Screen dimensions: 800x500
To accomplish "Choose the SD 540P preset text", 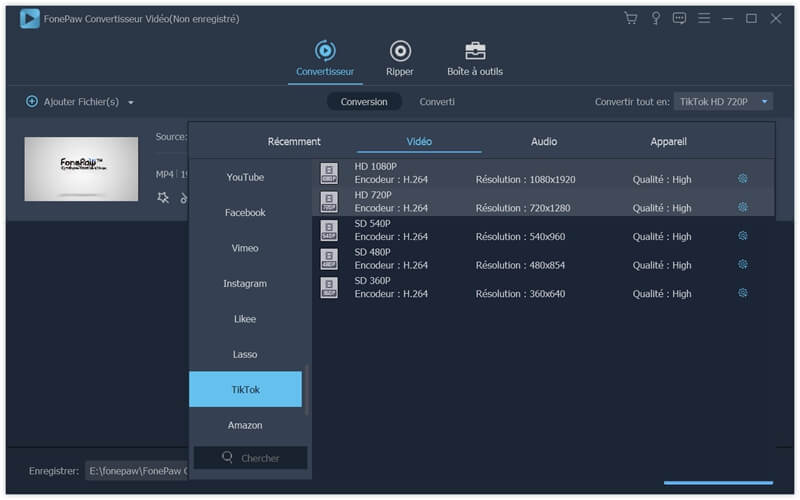I will pyautogui.click(x=372, y=223).
